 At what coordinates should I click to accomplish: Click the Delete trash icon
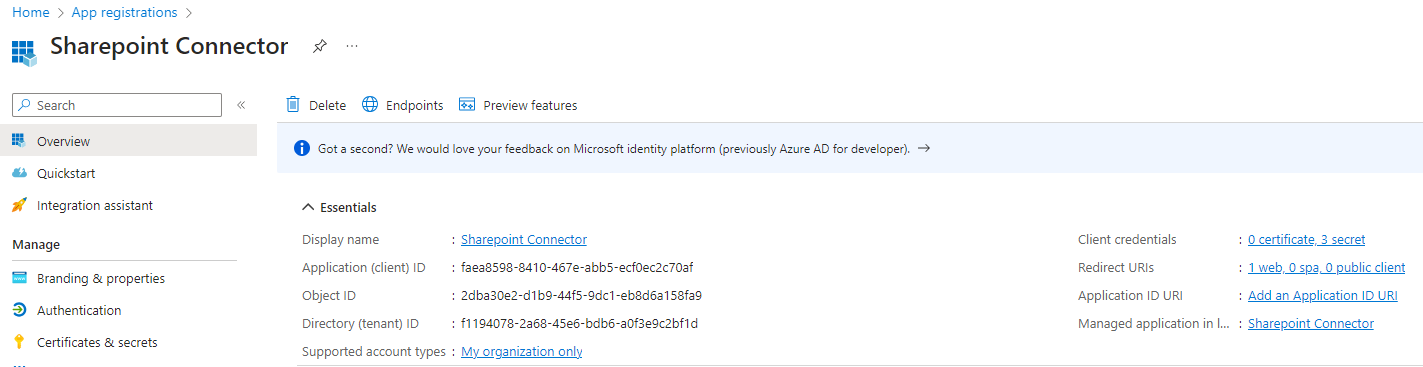[293, 104]
